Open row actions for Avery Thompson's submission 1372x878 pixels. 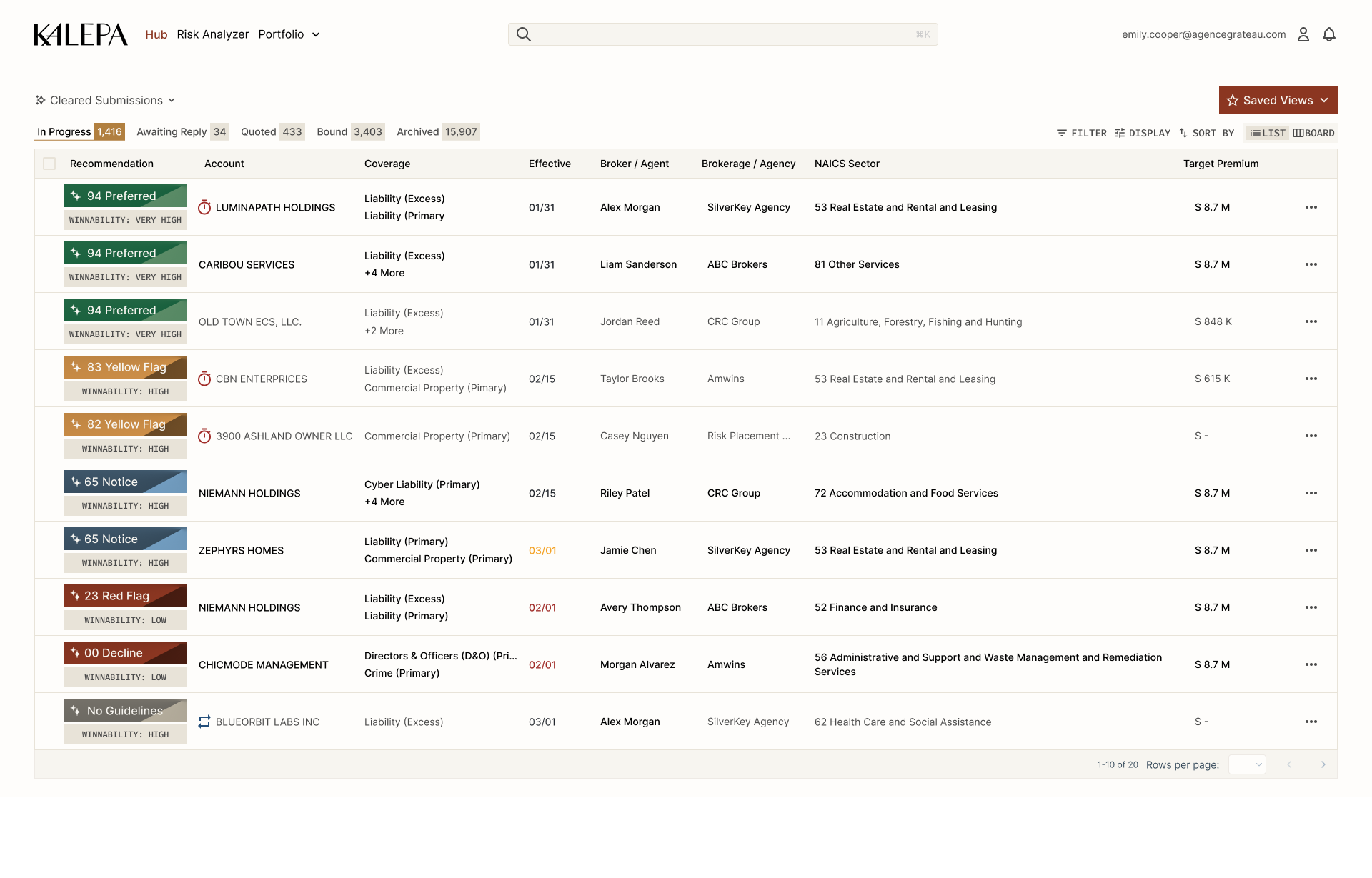(x=1311, y=607)
